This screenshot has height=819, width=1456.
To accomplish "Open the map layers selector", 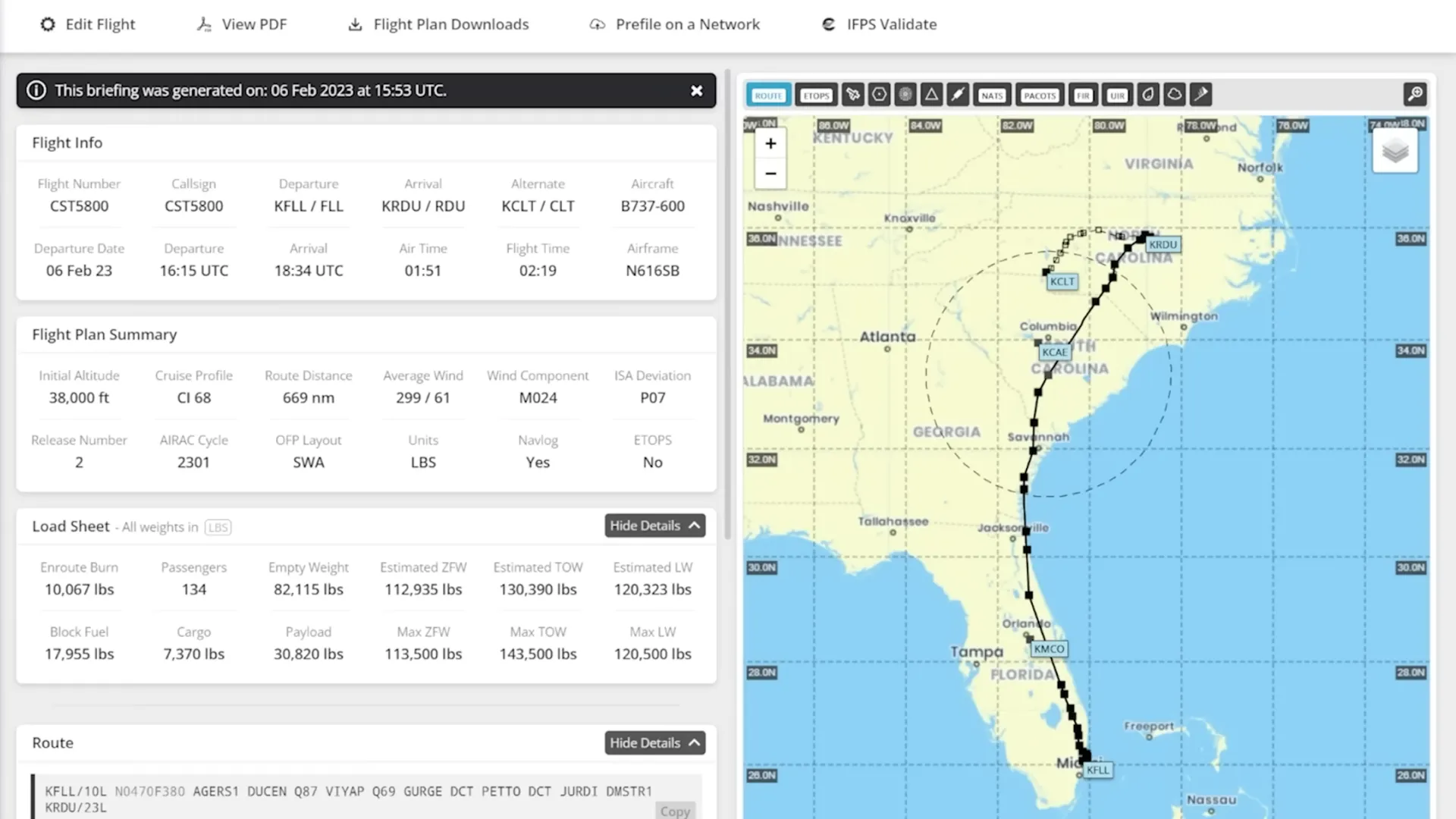I will click(1395, 149).
